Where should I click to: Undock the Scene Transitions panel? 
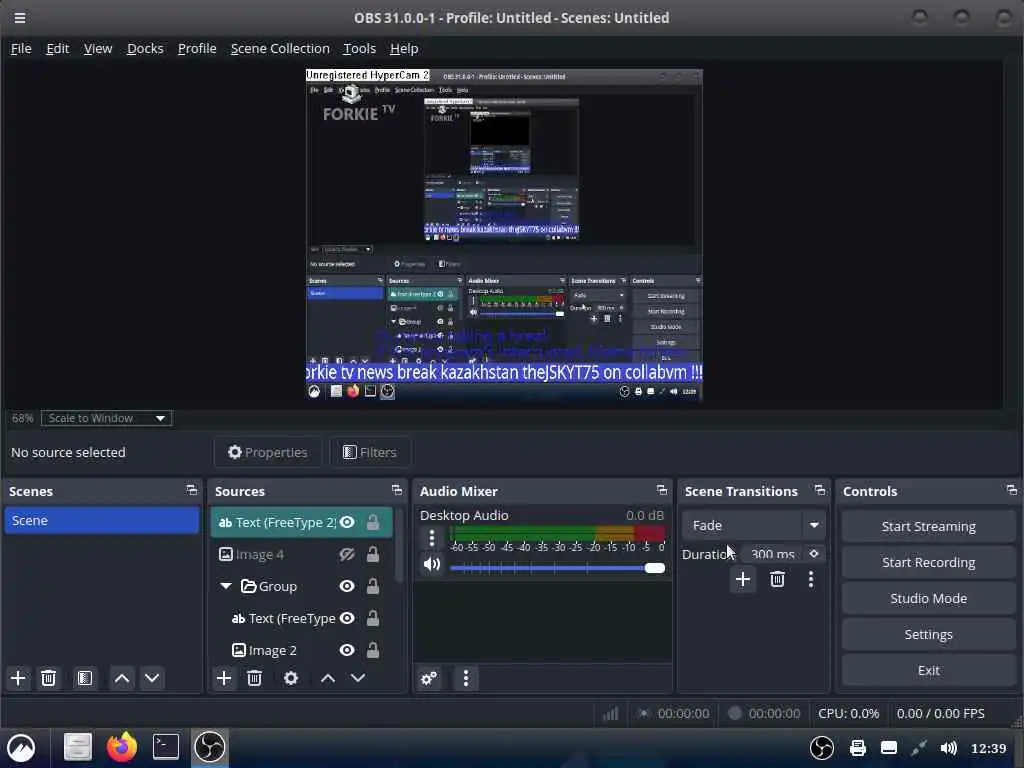tap(820, 490)
